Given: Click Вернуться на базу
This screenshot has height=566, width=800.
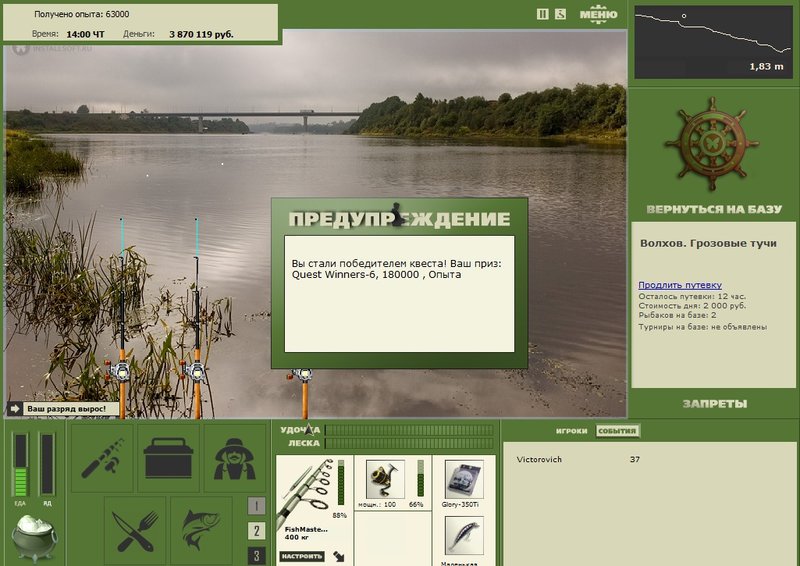Looking at the screenshot, I should [x=714, y=209].
